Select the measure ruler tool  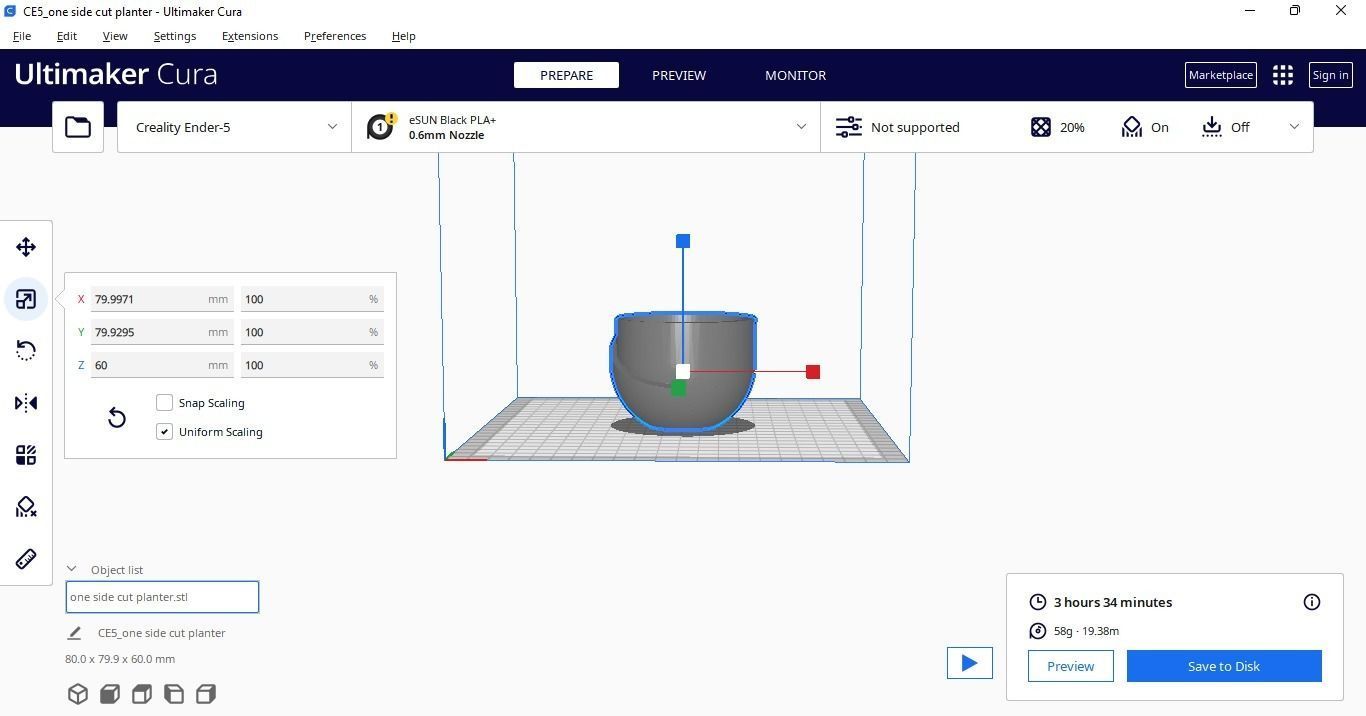[x=26, y=559]
